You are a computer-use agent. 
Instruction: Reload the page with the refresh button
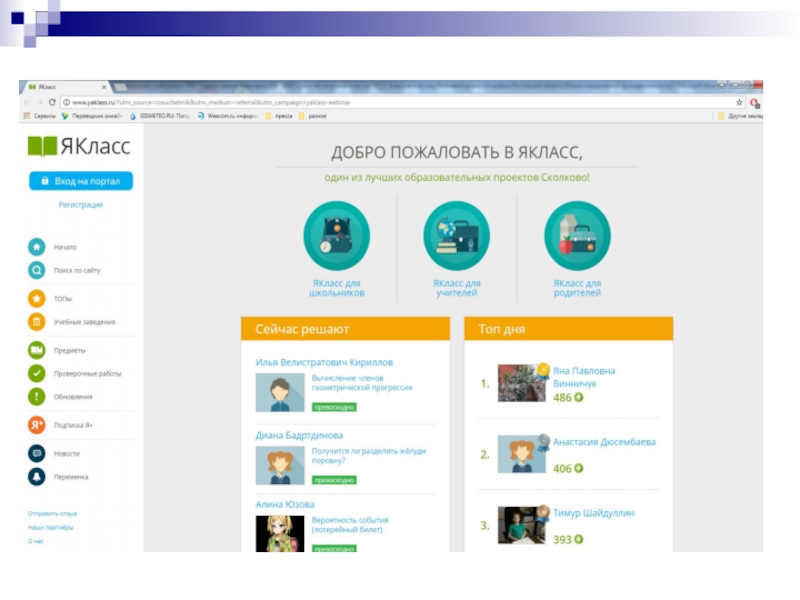click(53, 102)
